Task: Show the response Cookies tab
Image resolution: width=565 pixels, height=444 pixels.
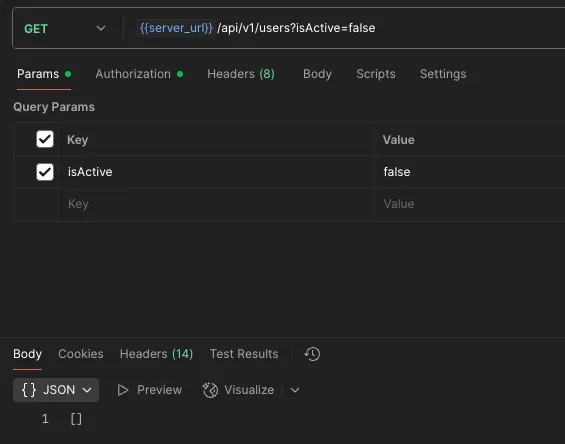Action: click(x=81, y=354)
